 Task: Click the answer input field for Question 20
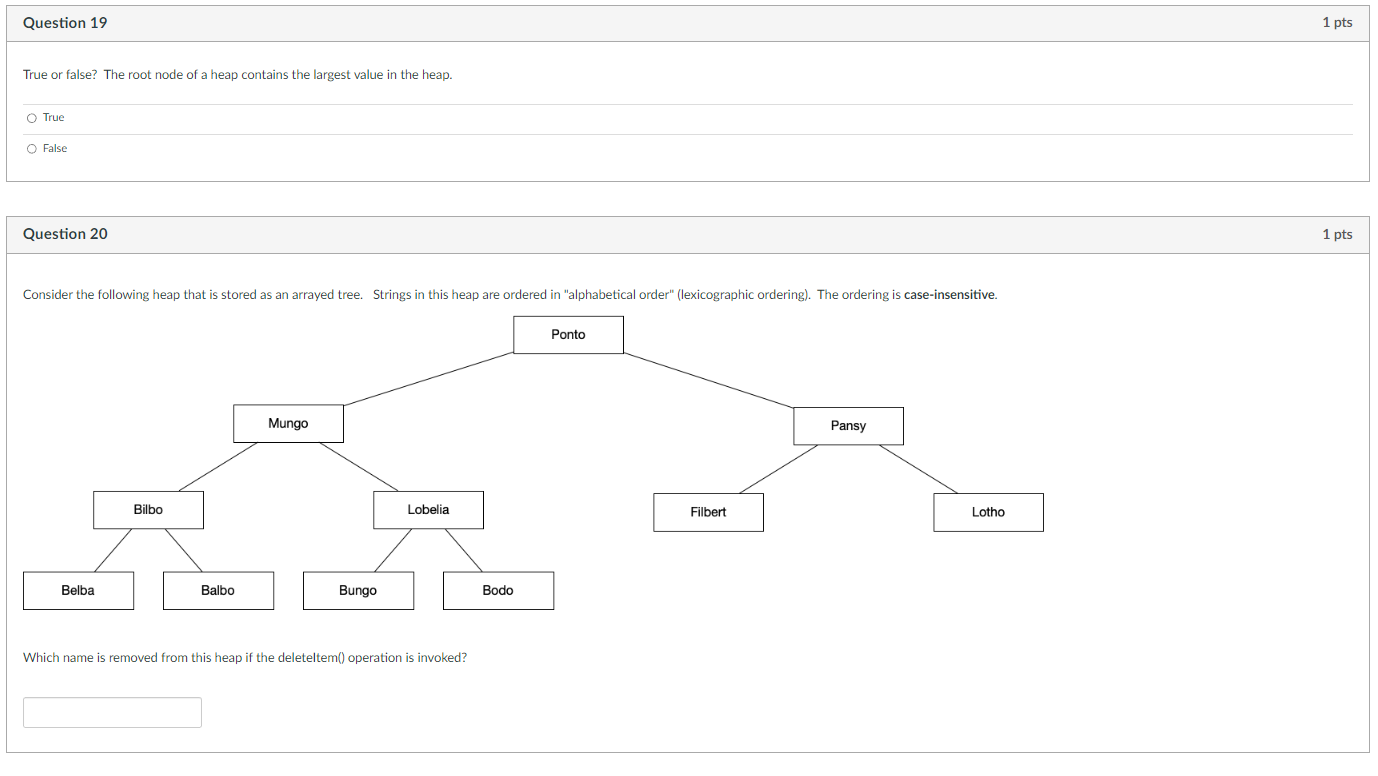point(111,712)
